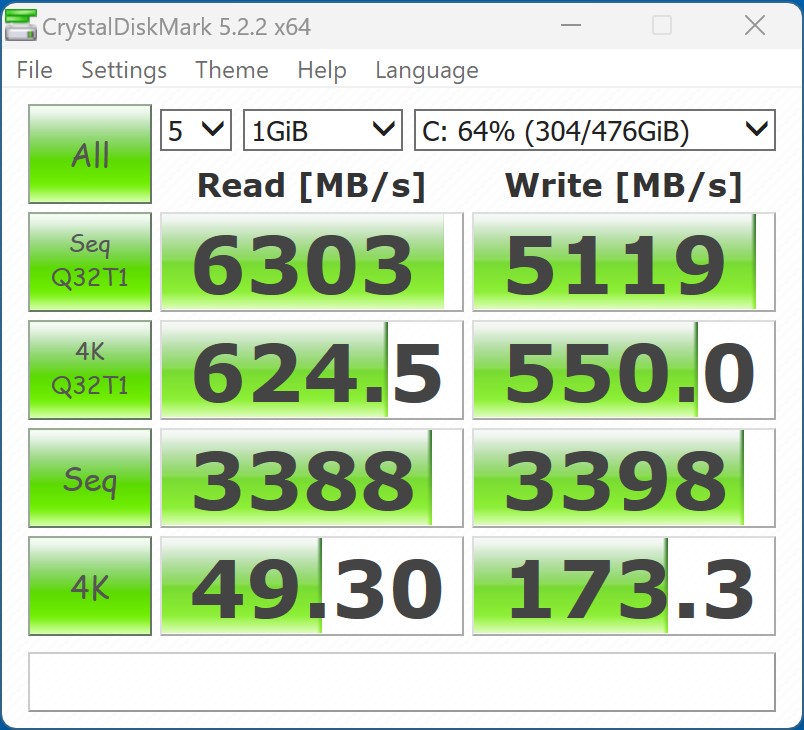This screenshot has width=804, height=730.
Task: Click the Seq Q32T1 write result 5119
Action: point(624,262)
